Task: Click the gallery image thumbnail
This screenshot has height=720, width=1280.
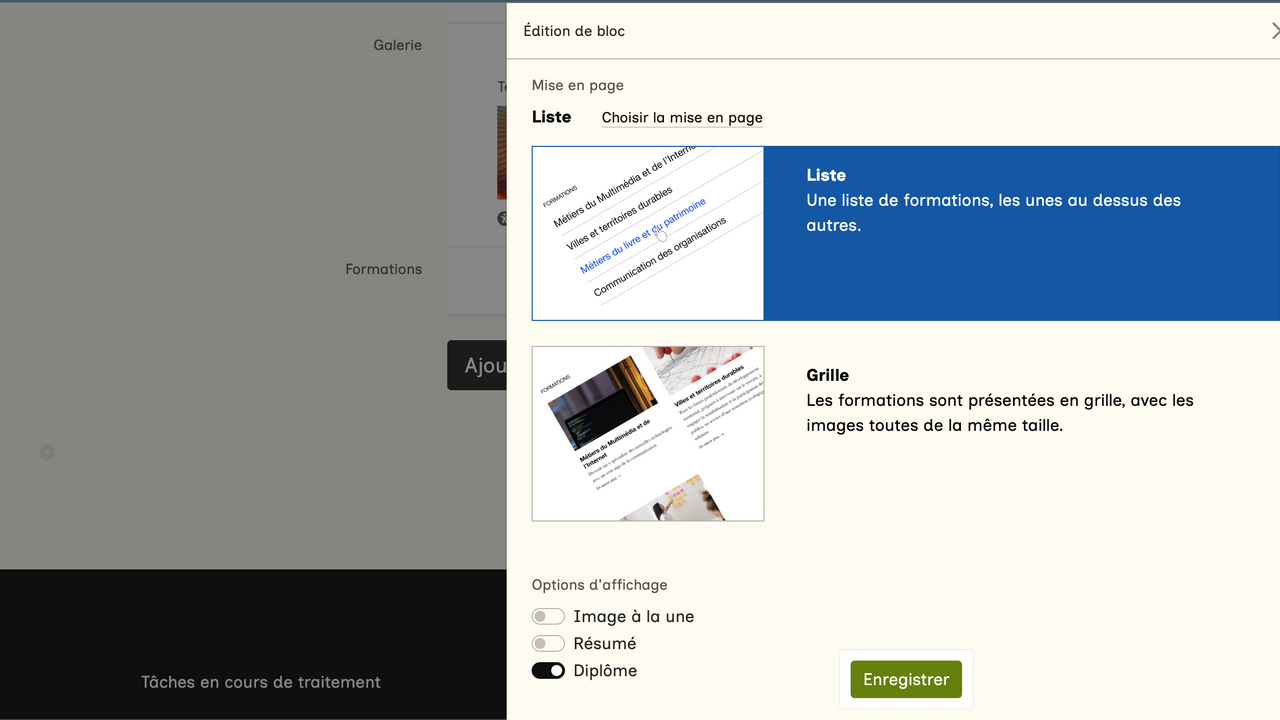Action: (x=502, y=152)
